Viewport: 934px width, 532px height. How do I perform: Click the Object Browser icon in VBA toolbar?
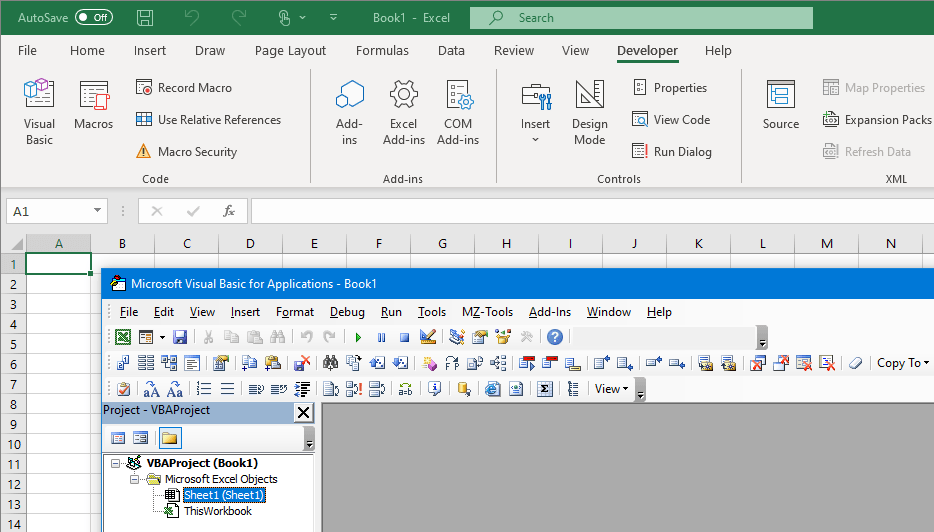tap(503, 337)
